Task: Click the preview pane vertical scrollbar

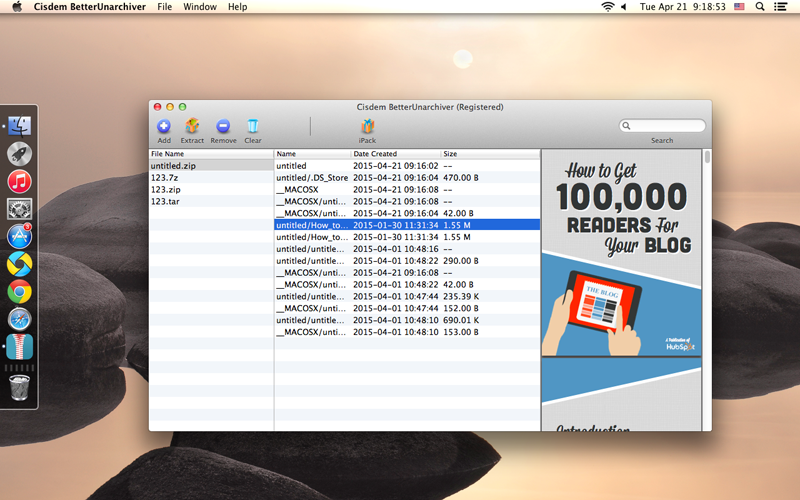Action: coord(708,157)
